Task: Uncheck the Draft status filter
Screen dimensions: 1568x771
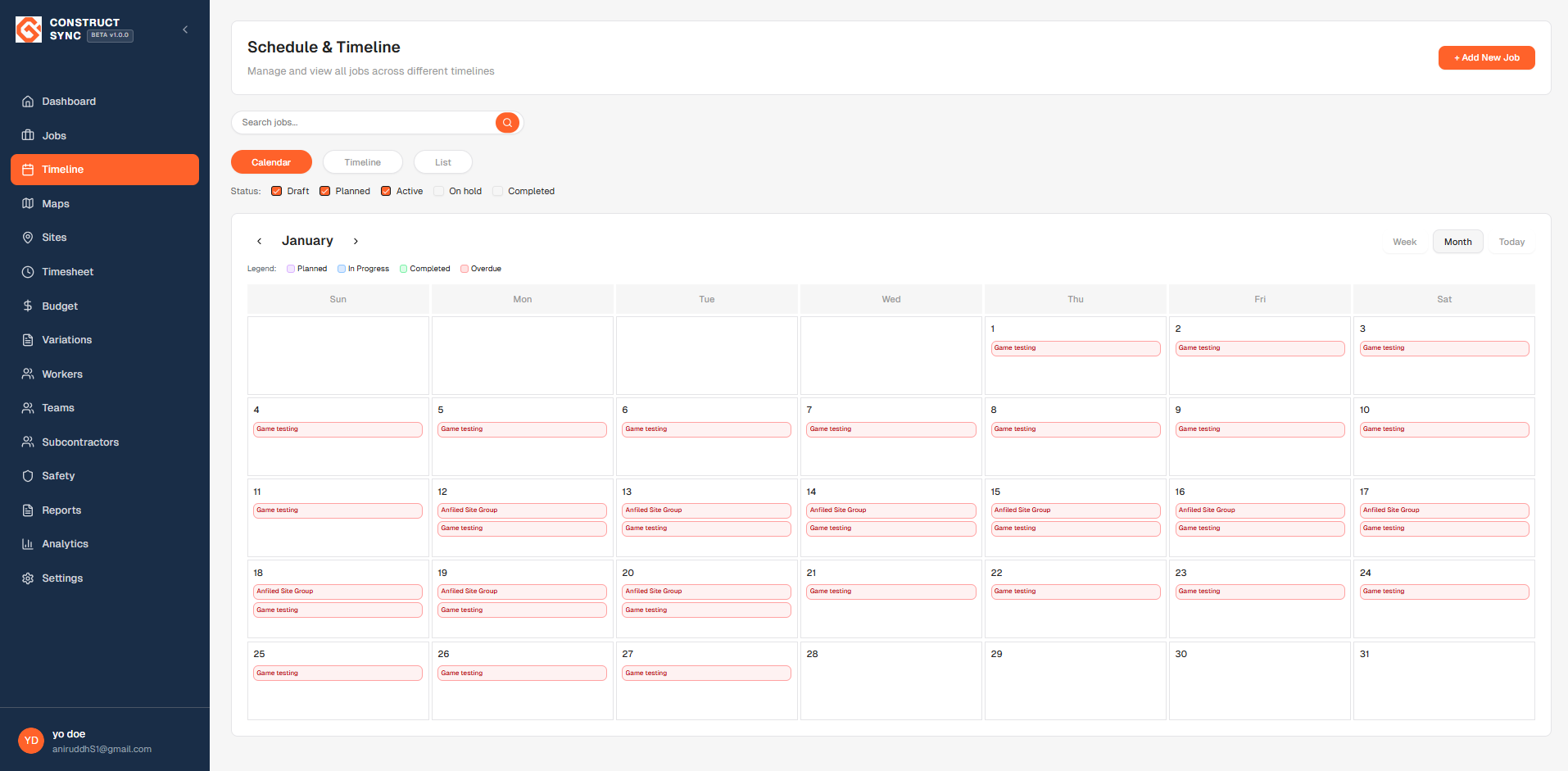Action: click(277, 190)
